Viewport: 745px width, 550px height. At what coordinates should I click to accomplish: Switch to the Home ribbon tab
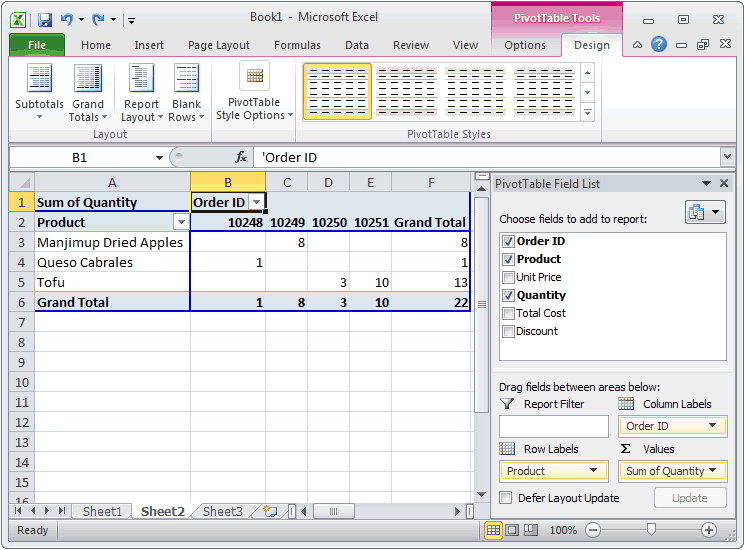(x=96, y=45)
